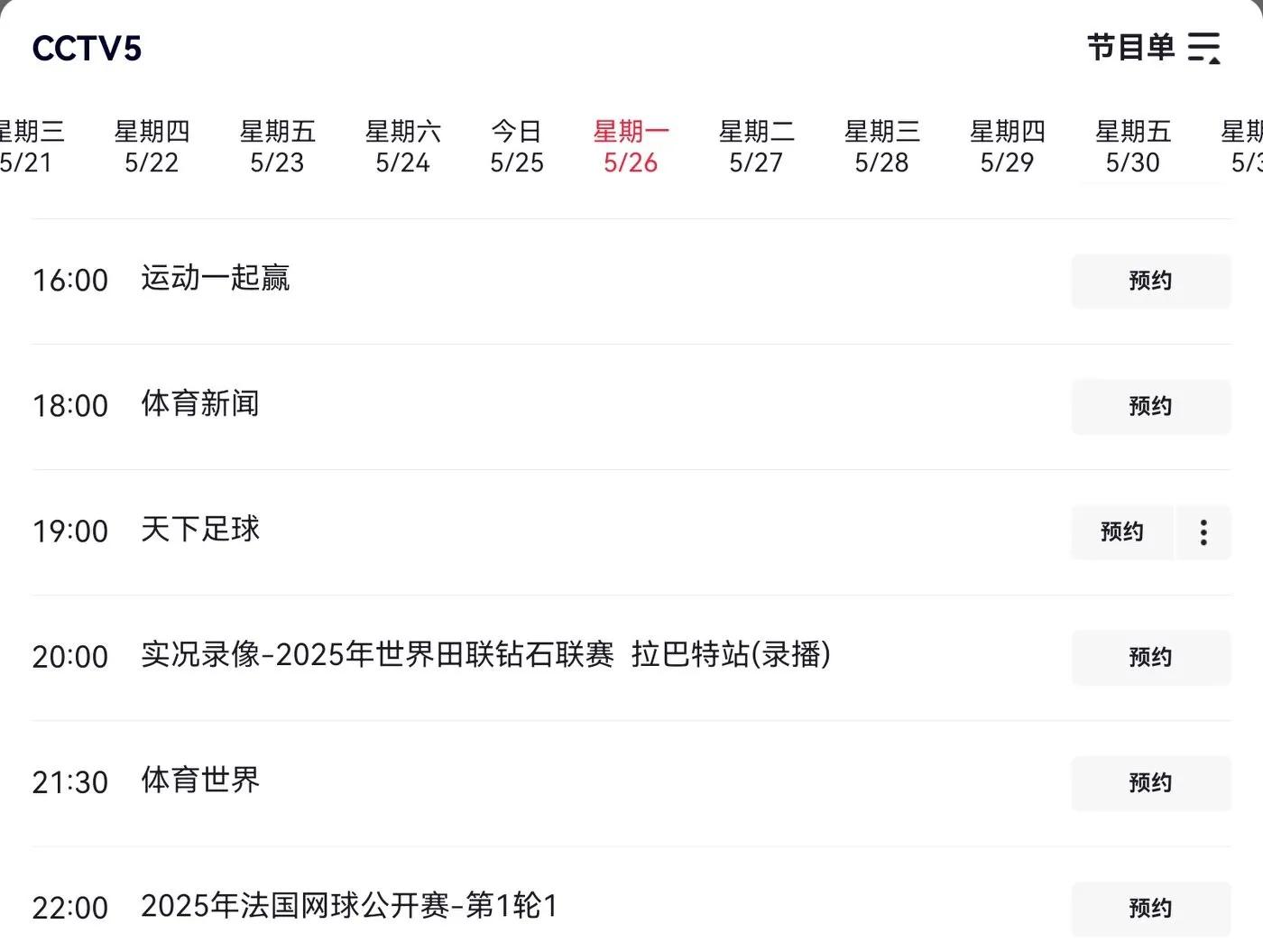
Task: Open the 2025年法国网球公开赛-第1轮1 program entry
Action: coord(349,906)
